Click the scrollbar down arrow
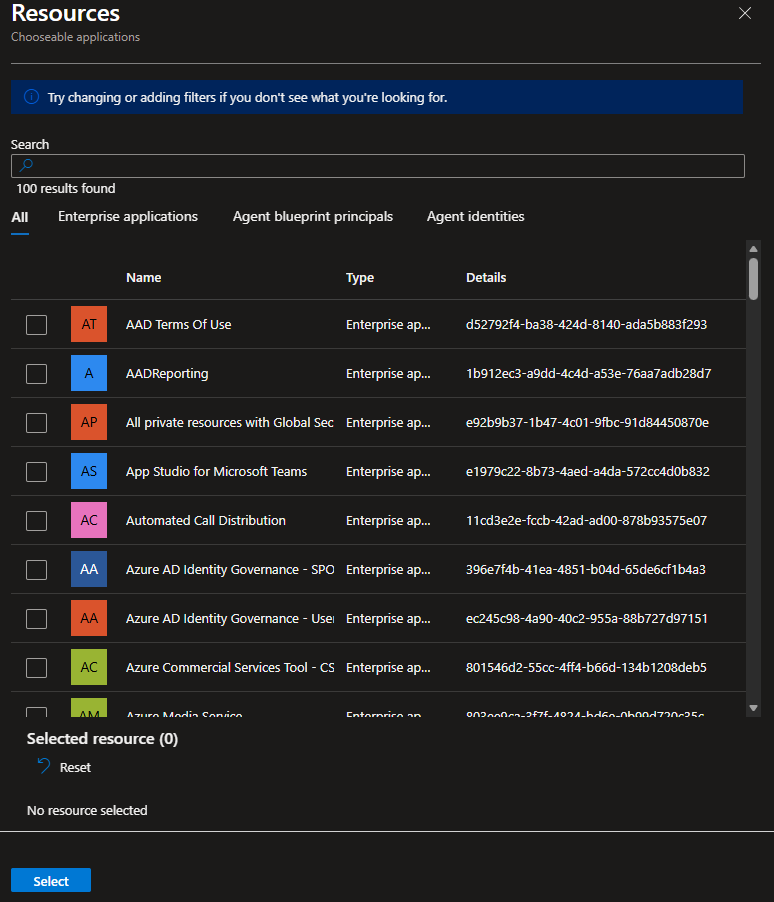Image resolution: width=774 pixels, height=902 pixels. tap(753, 708)
